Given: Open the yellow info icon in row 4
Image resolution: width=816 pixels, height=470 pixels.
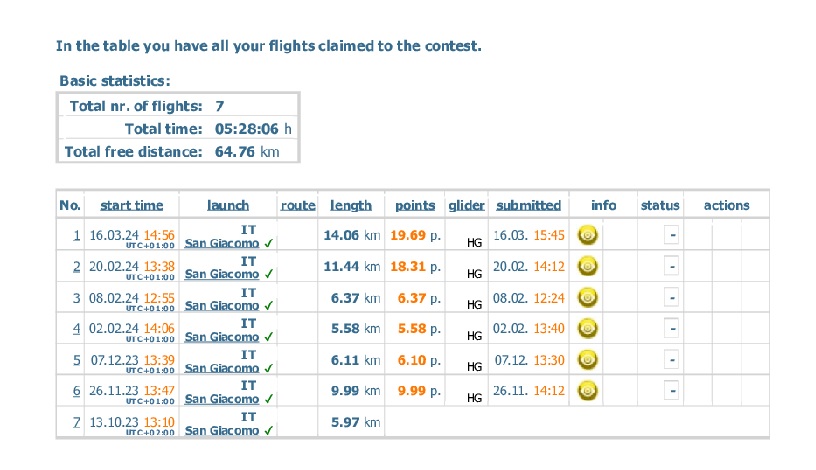Looking at the screenshot, I should 588,328.
